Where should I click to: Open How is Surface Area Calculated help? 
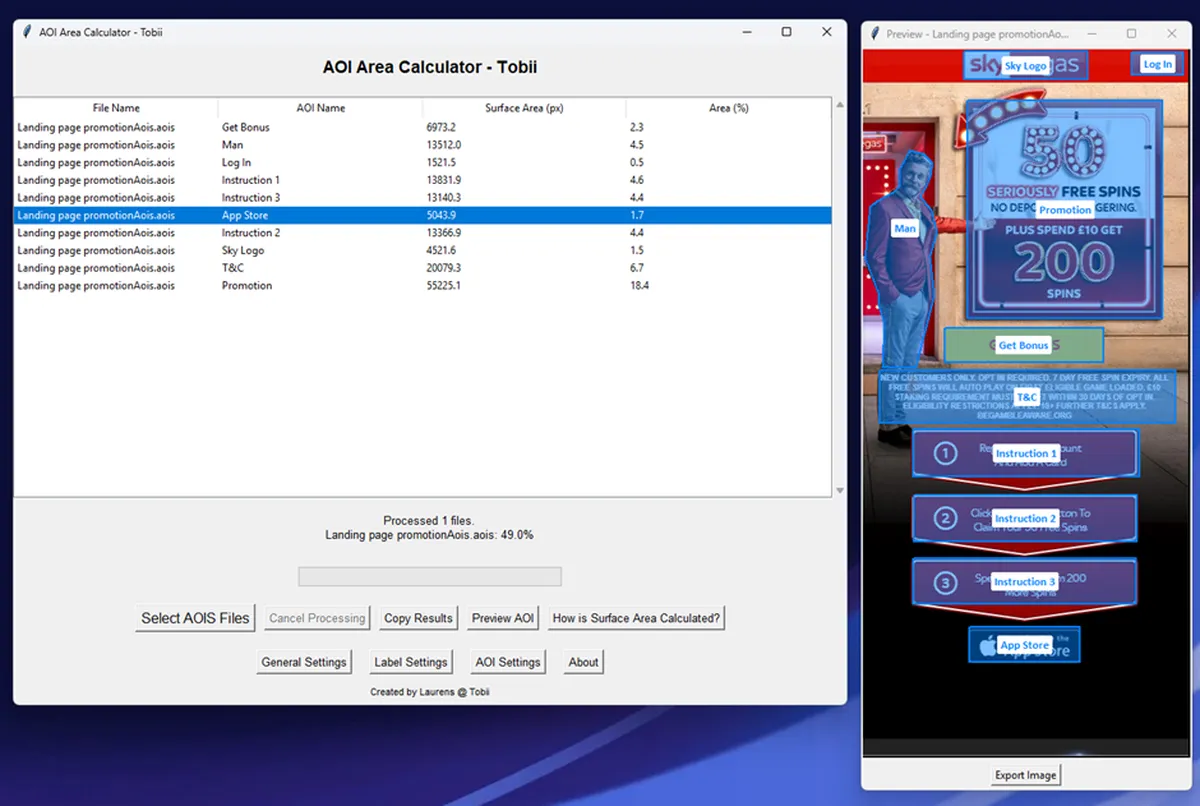pyautogui.click(x=636, y=618)
